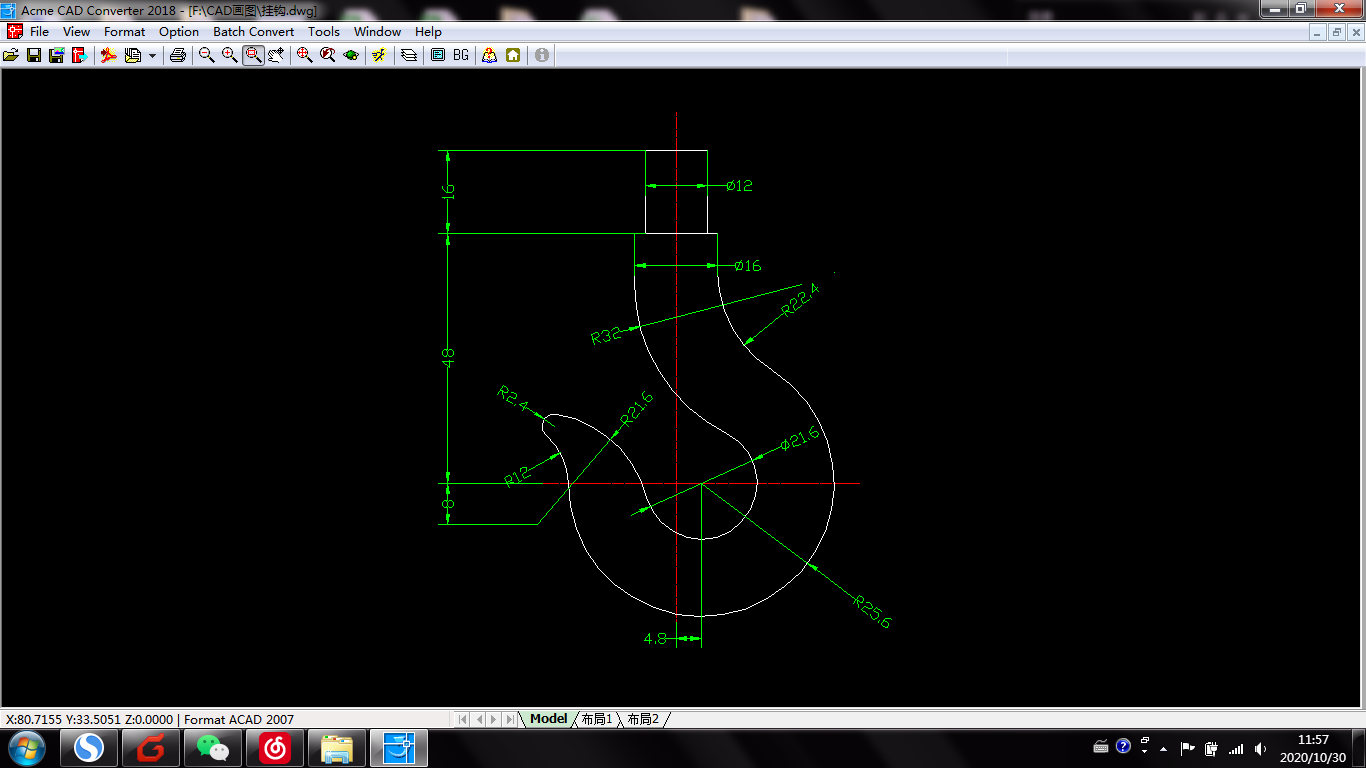Select the Model tab
Screen dimensions: 1366x768
click(548, 718)
